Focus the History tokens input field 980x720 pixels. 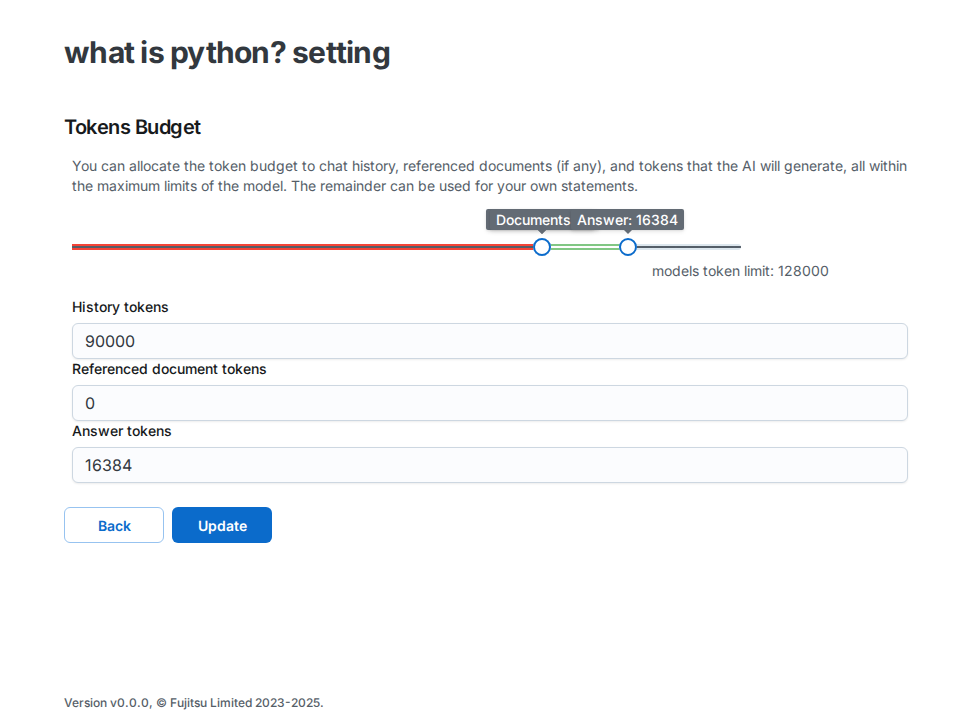489,341
